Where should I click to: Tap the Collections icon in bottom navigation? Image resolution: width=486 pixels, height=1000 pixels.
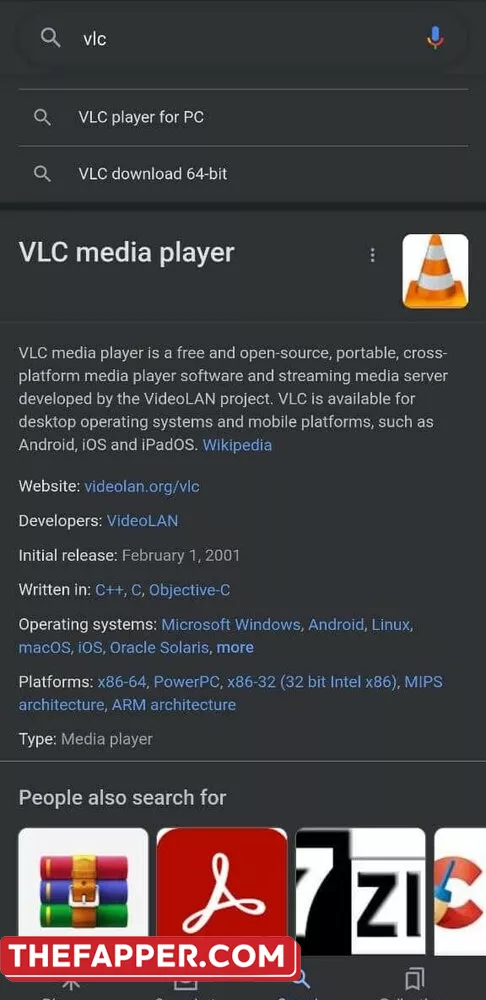pos(415,980)
